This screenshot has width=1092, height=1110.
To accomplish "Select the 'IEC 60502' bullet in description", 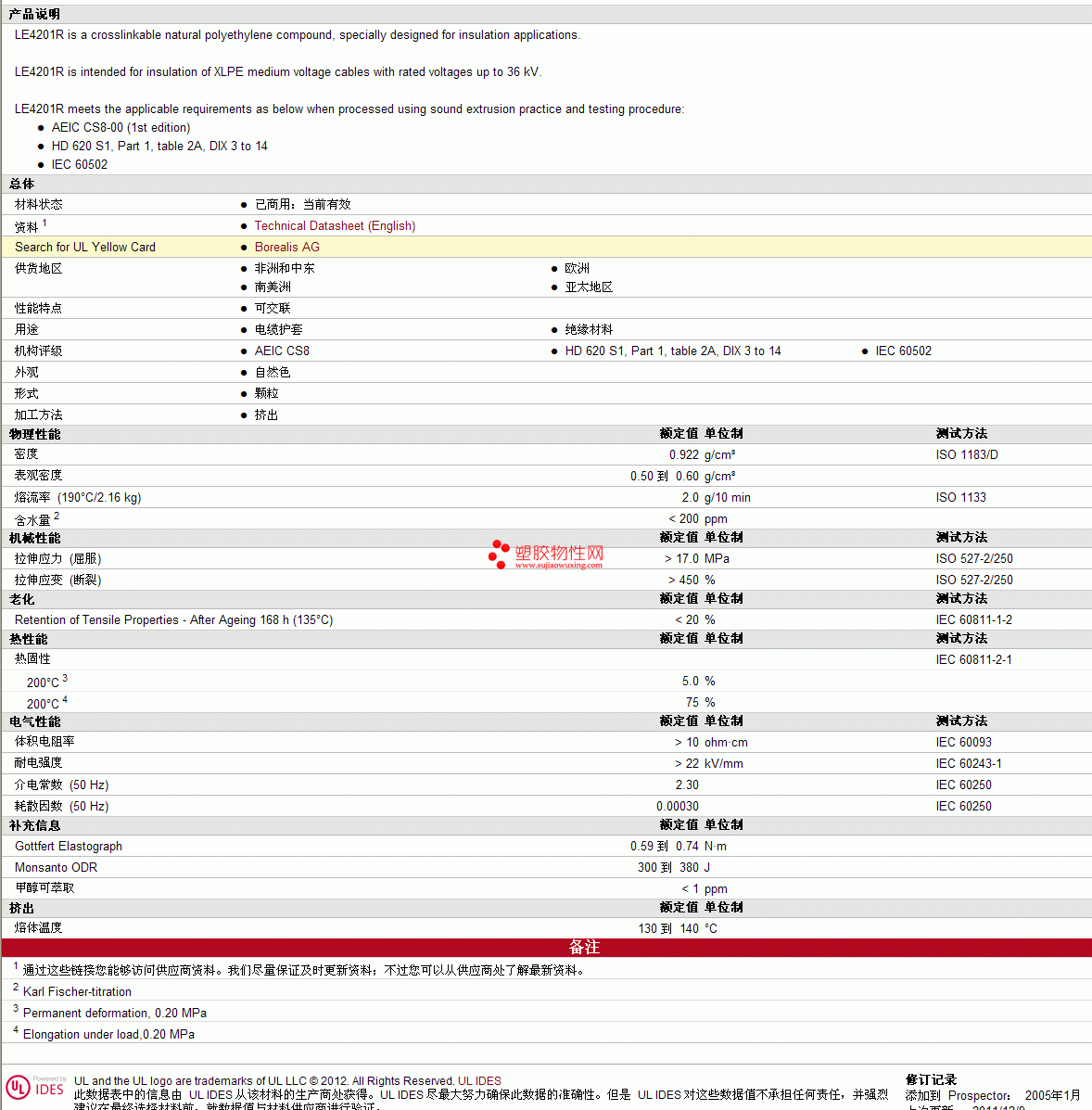I will coord(80,164).
